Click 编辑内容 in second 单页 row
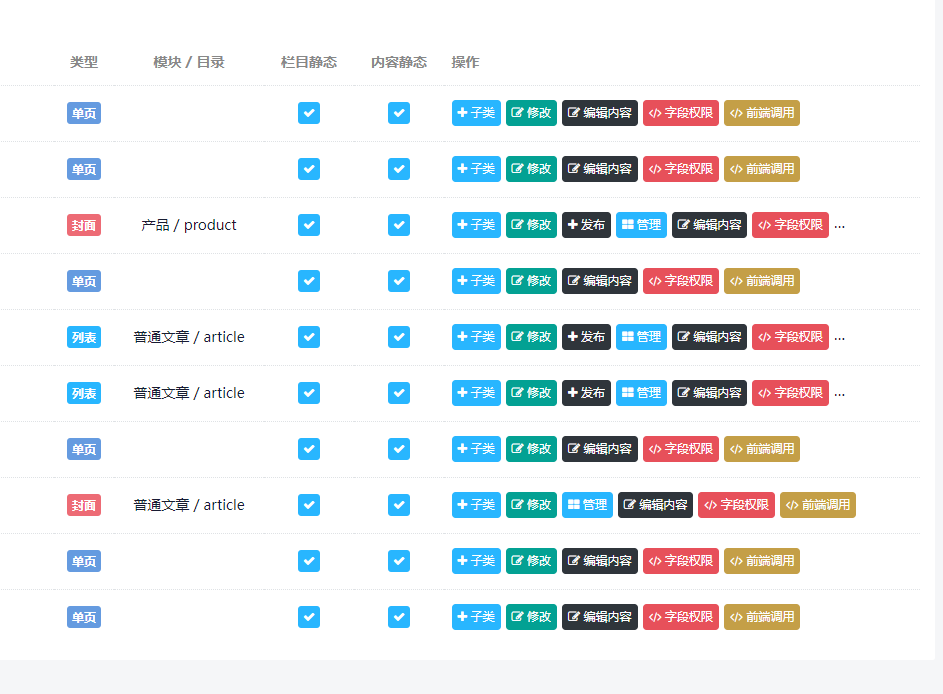943x694 pixels. pos(600,169)
